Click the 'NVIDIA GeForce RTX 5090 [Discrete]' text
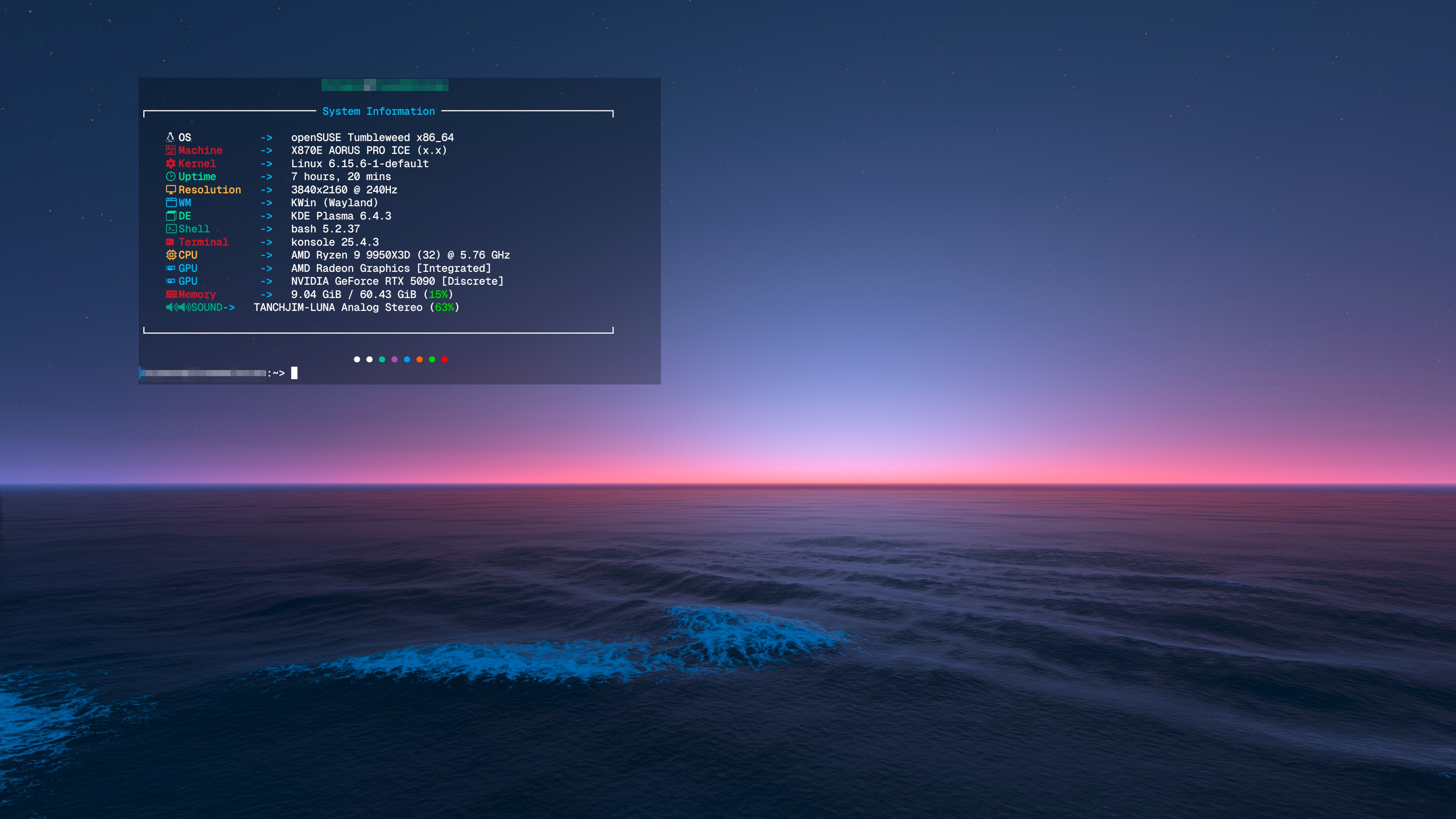 click(x=397, y=281)
